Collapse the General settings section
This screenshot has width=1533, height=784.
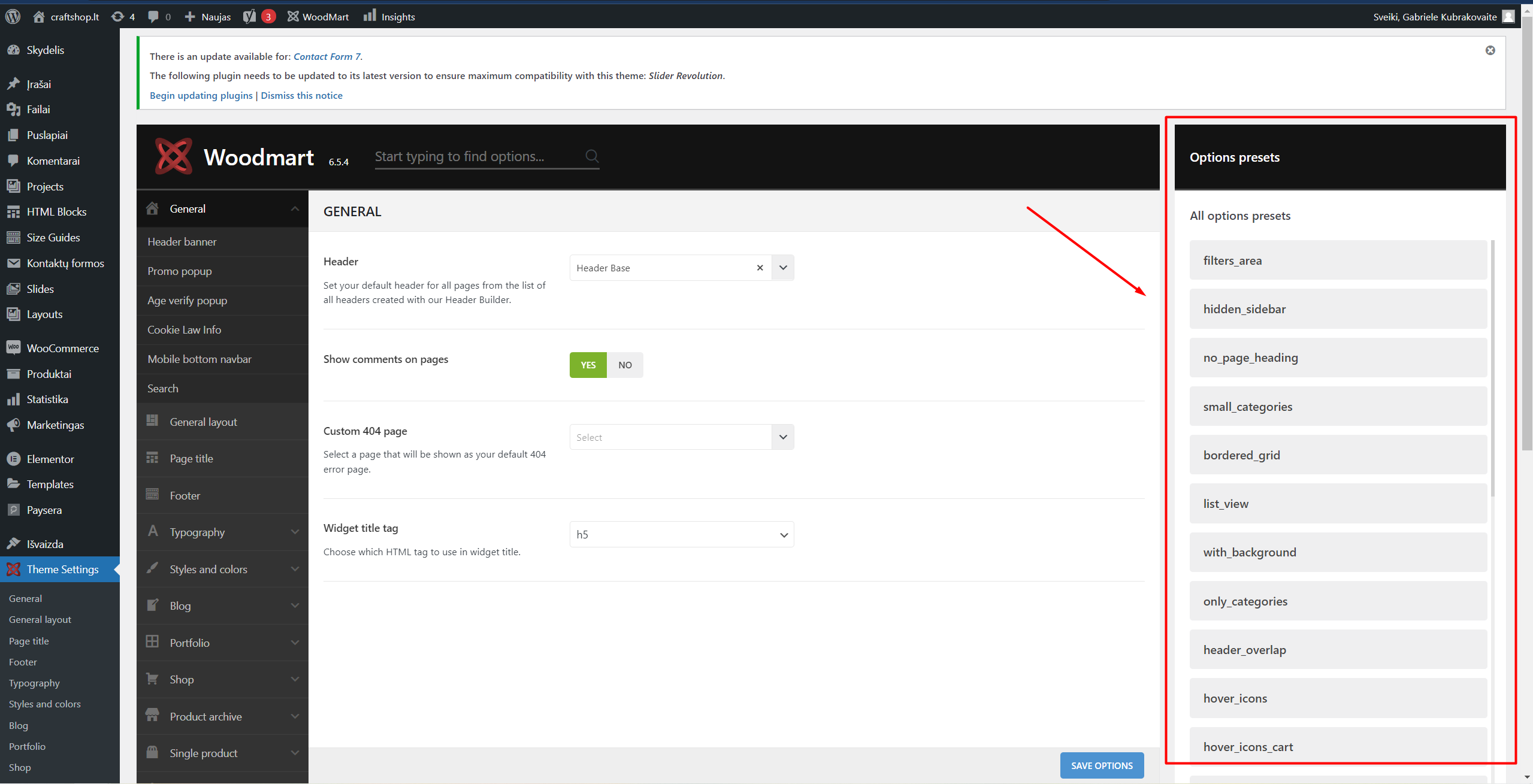click(295, 209)
